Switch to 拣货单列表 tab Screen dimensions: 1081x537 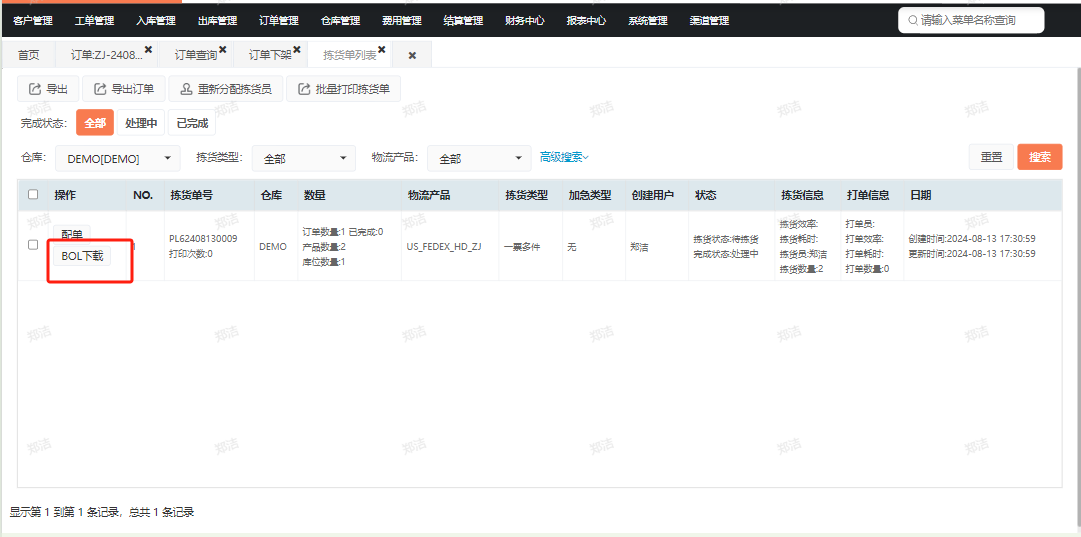click(350, 55)
